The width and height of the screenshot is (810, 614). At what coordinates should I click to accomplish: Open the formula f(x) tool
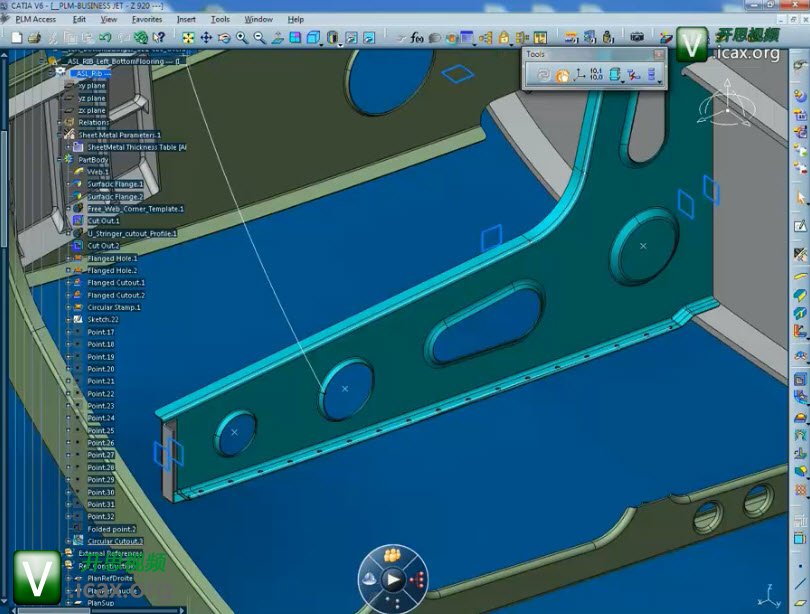point(417,38)
